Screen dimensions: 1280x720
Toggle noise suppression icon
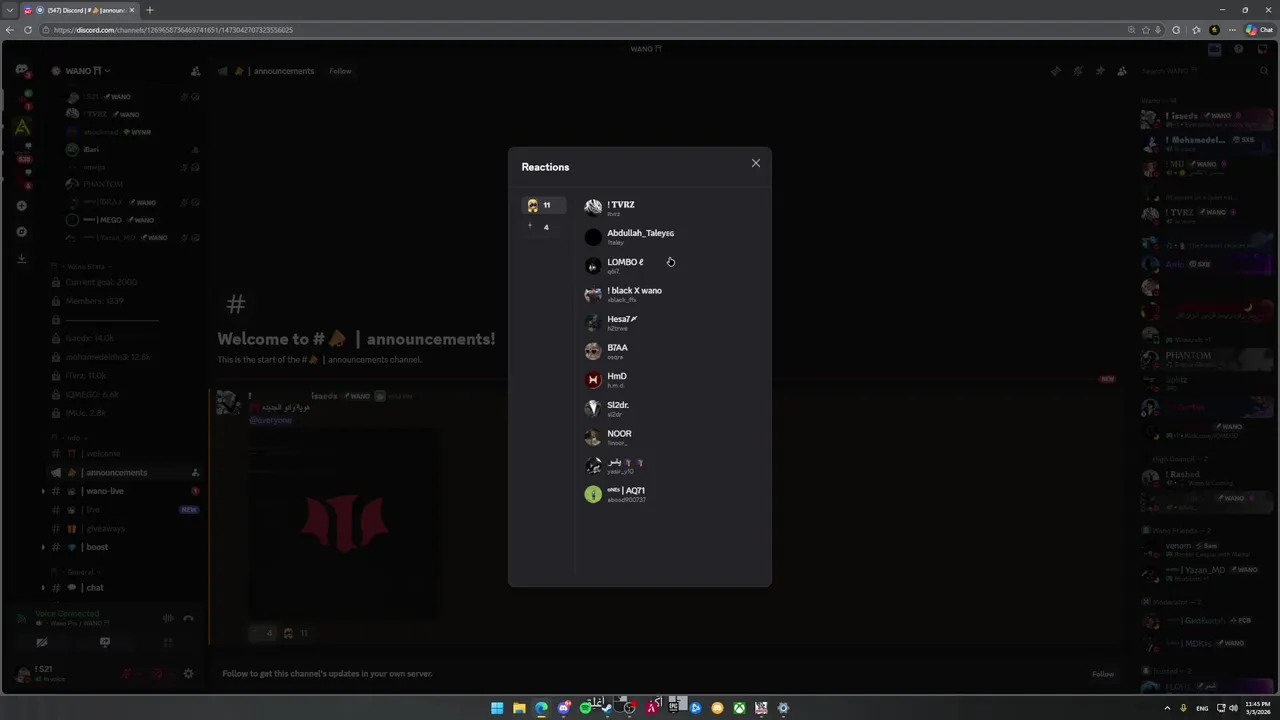point(168,618)
